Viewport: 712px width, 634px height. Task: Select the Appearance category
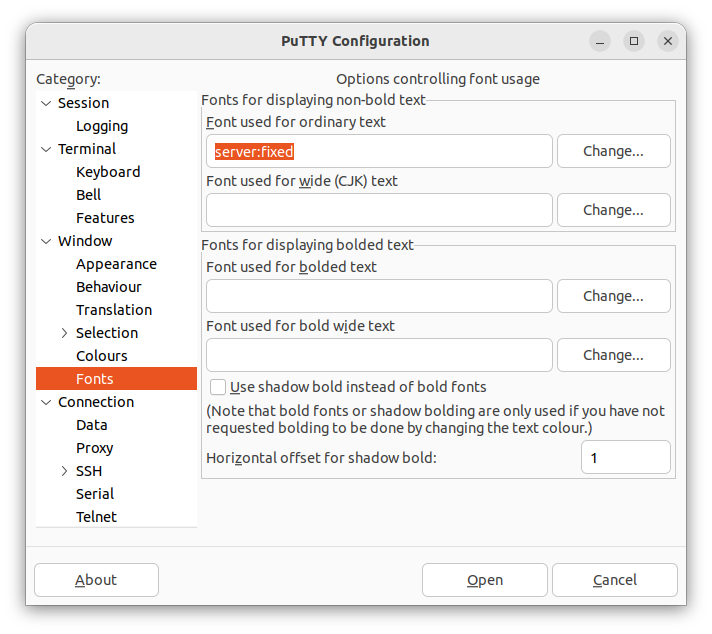point(116,264)
